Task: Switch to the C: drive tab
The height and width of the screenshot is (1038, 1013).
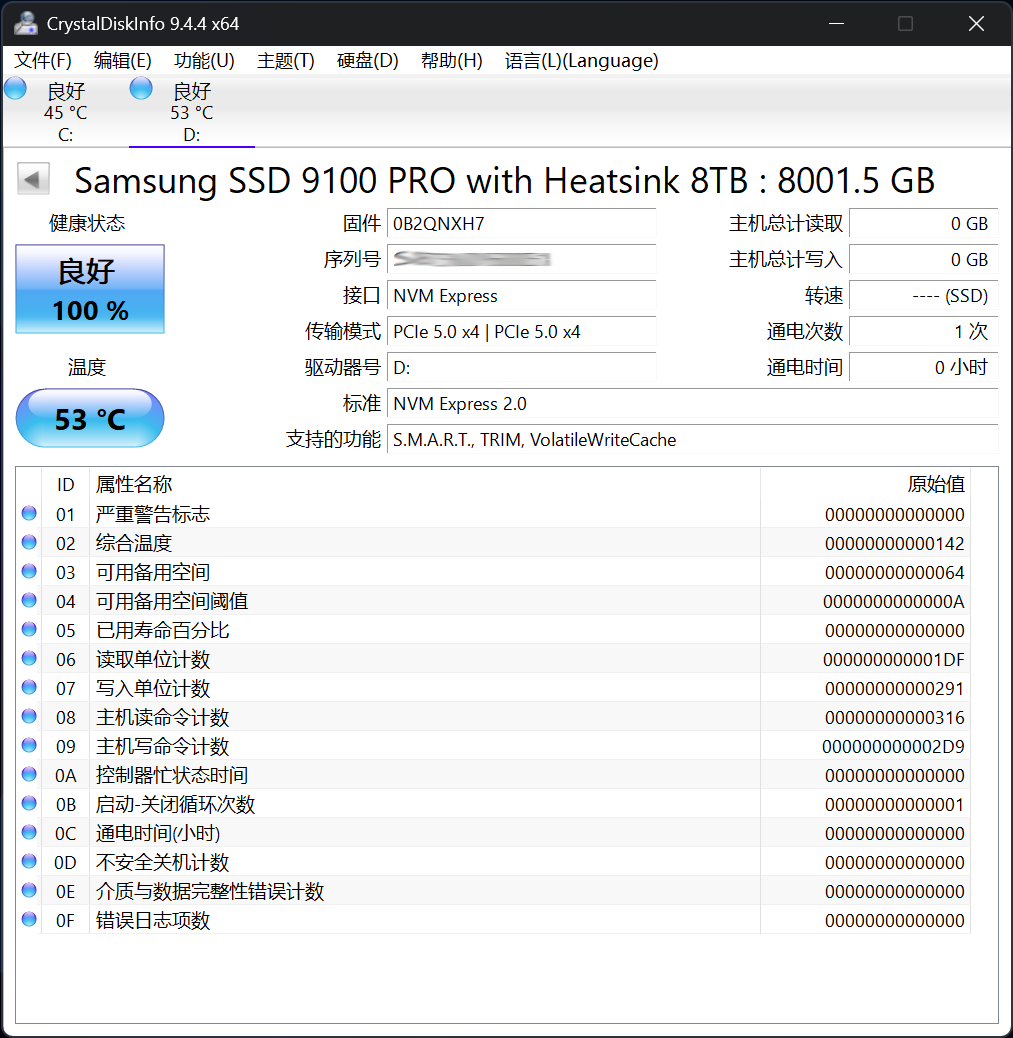Action: tap(65, 110)
